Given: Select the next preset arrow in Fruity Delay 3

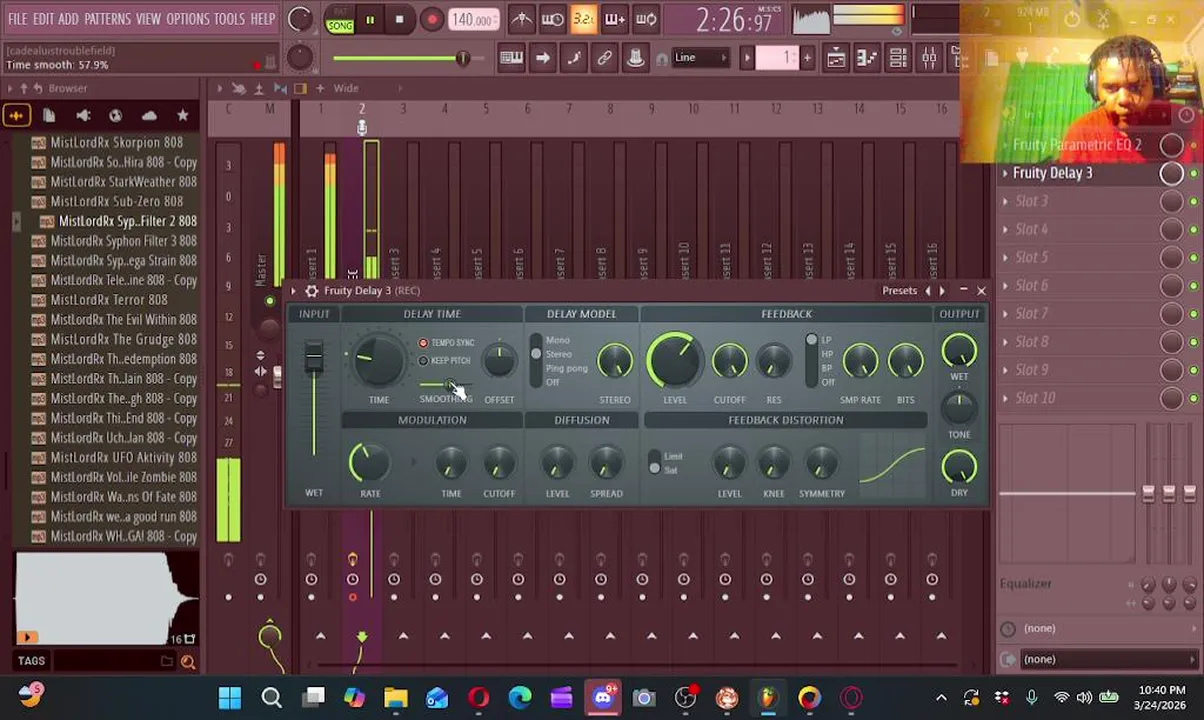Looking at the screenshot, I should coord(941,291).
